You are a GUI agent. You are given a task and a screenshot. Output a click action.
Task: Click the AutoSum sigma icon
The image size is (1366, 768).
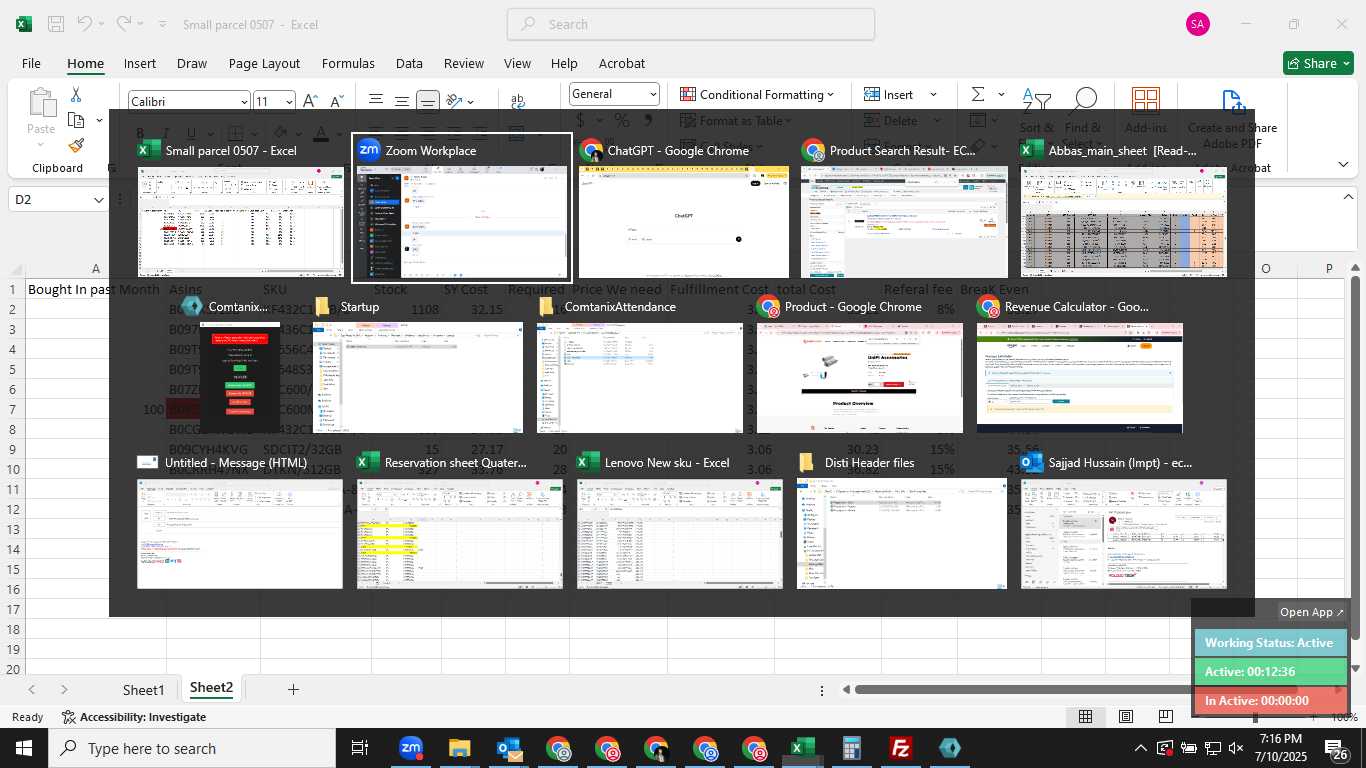click(x=978, y=94)
